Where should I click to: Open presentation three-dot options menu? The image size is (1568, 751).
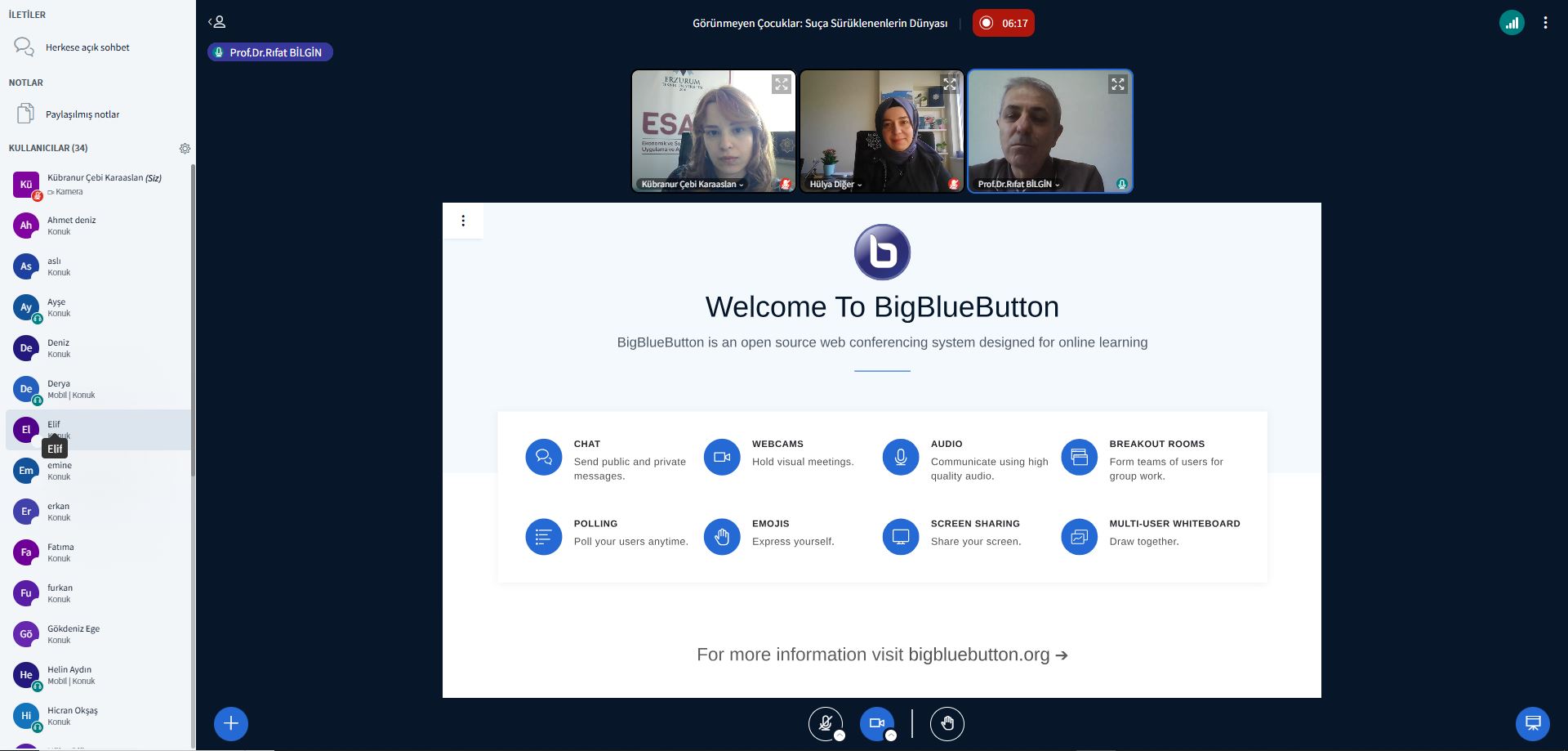point(463,221)
